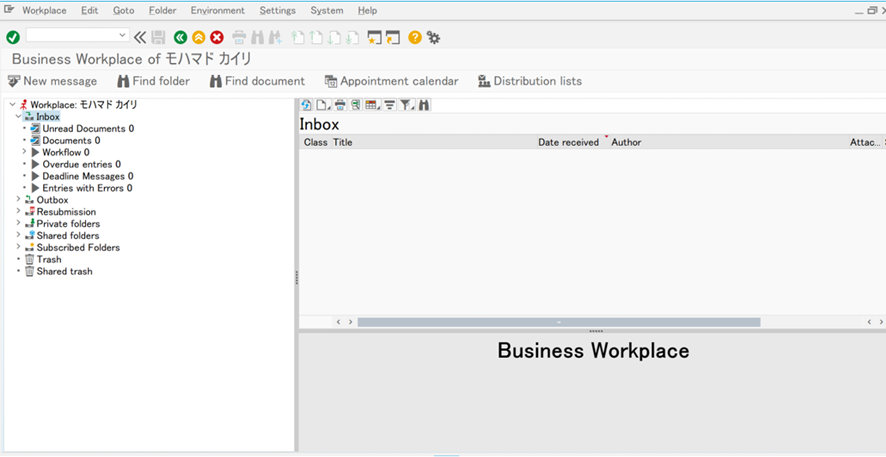886x457 pixels.
Task: Open the Settings menu
Action: click(277, 10)
